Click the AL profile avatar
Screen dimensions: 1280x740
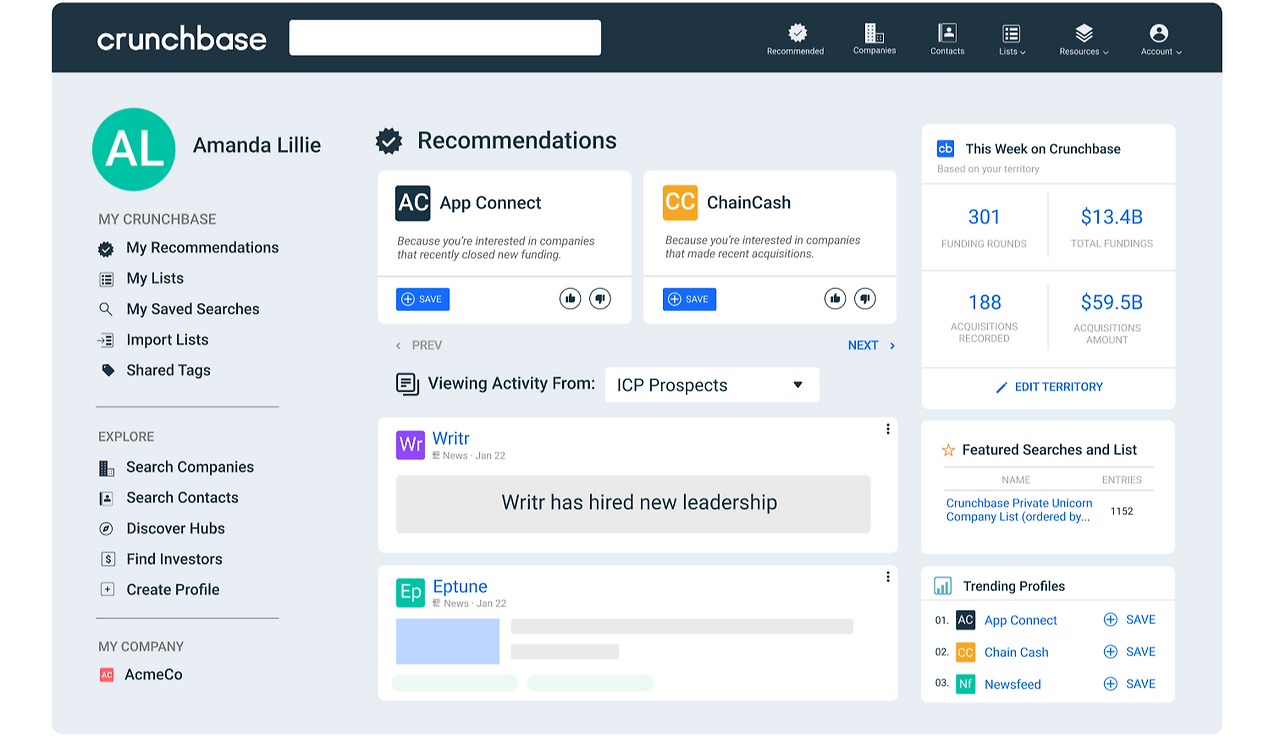click(134, 149)
